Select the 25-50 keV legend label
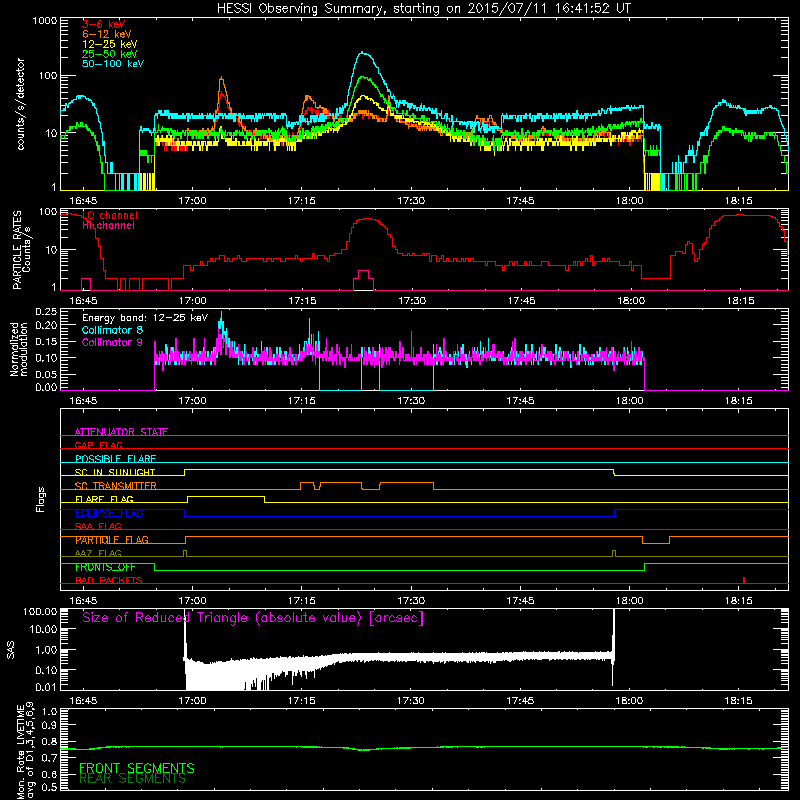This screenshot has width=800, height=800. (110, 54)
